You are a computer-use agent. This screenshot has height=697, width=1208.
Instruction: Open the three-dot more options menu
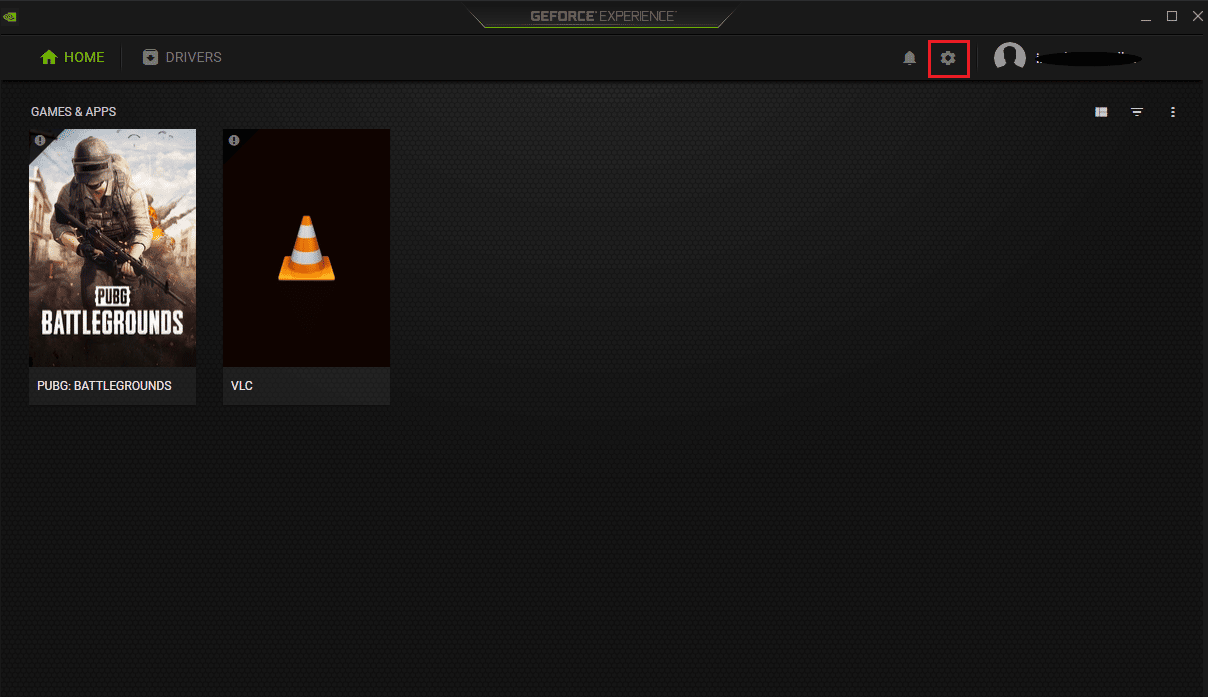[x=1173, y=112]
